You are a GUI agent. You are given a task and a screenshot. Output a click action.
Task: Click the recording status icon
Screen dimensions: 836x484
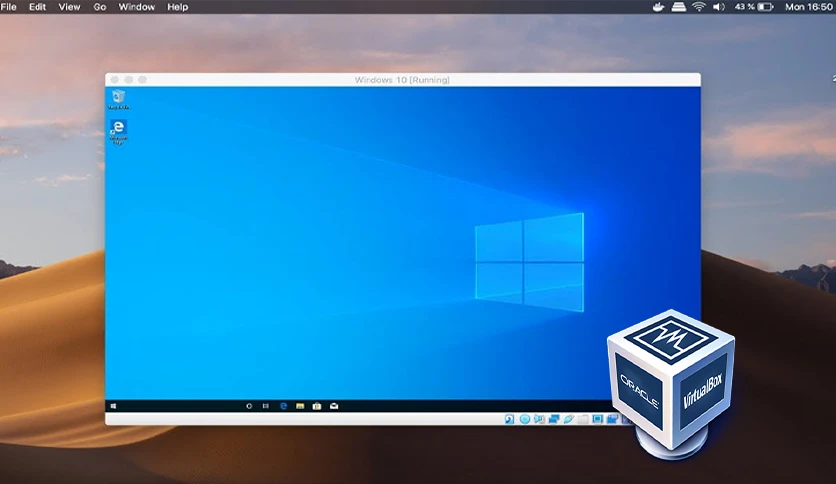(x=612, y=420)
